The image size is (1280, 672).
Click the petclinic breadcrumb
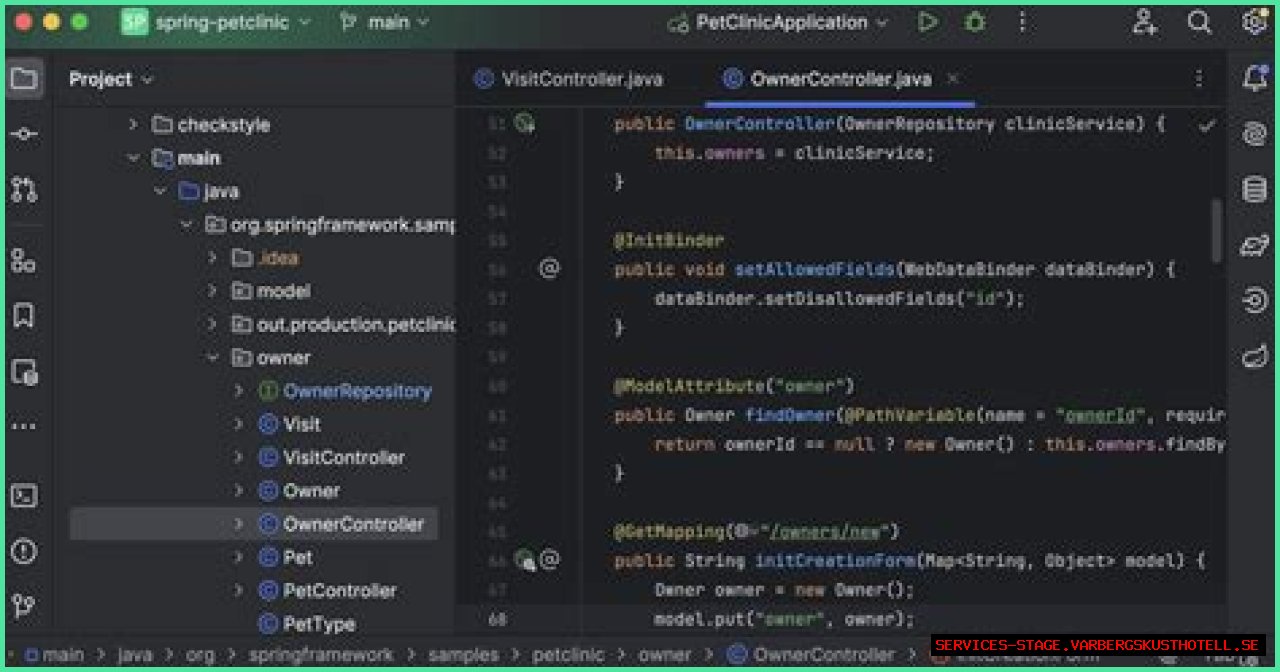[568, 655]
